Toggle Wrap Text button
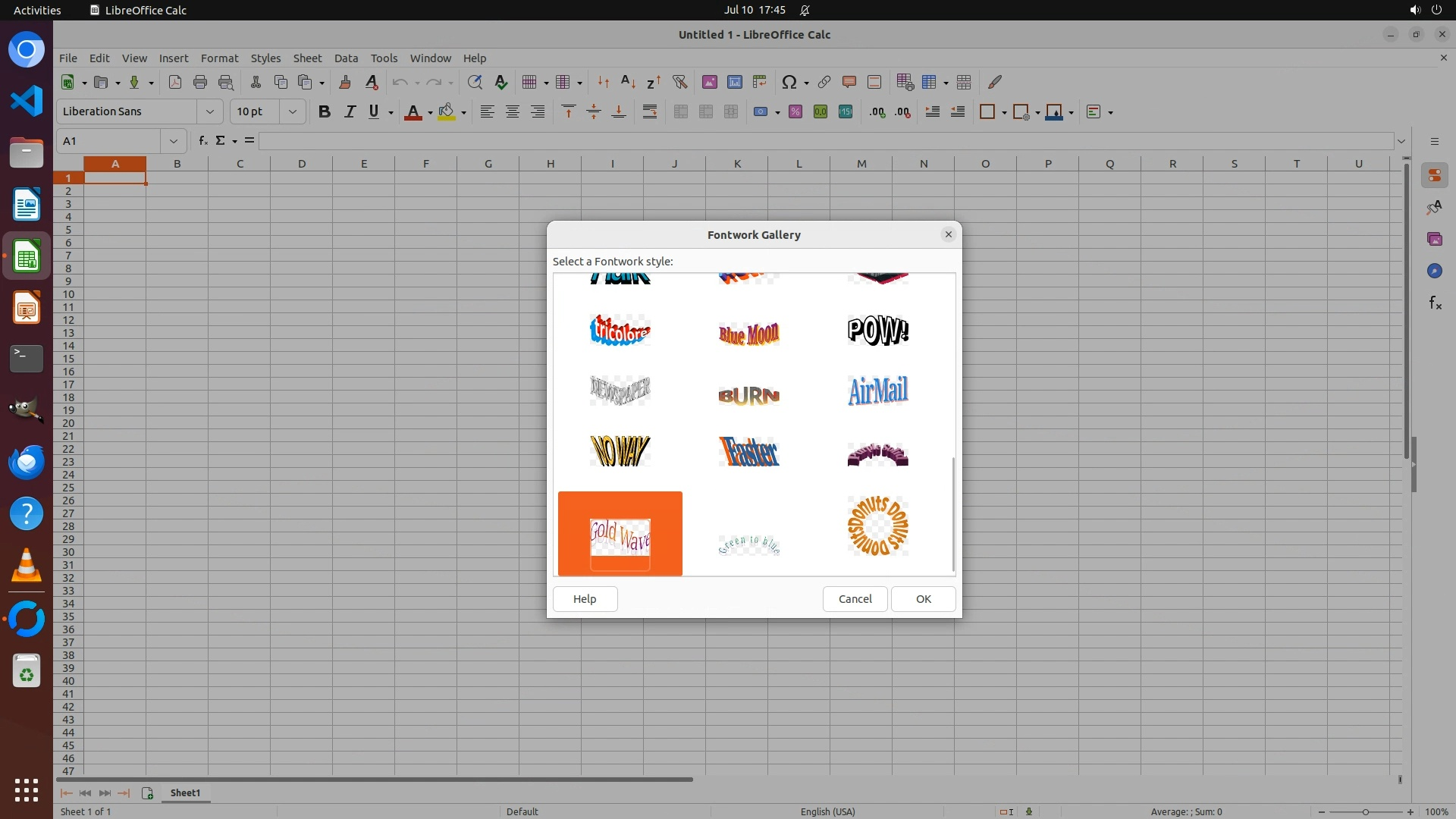 coord(650,111)
